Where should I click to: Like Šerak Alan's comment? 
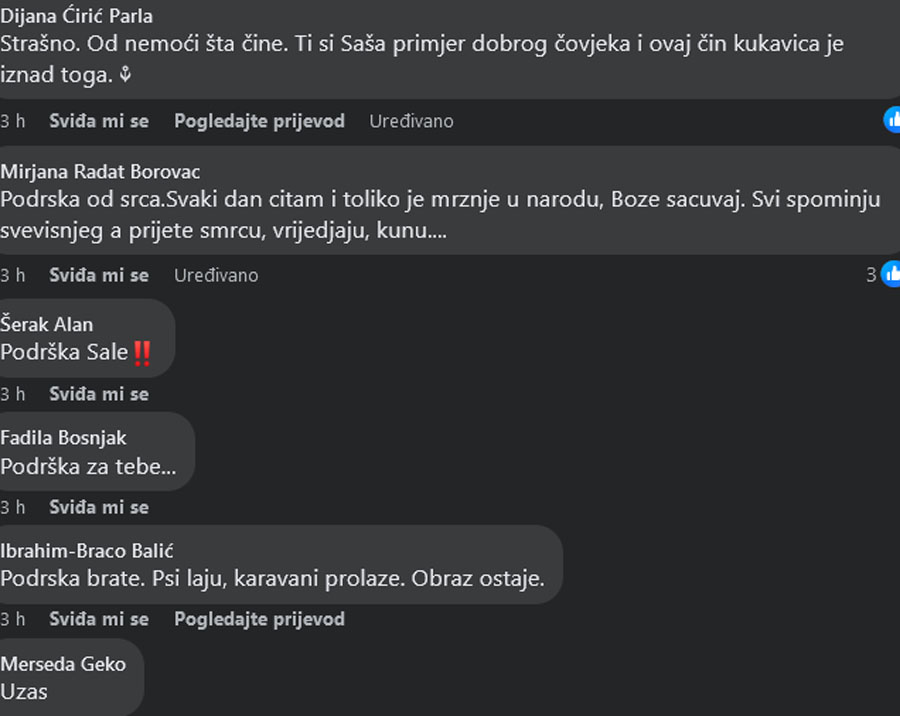pyautogui.click(x=99, y=394)
